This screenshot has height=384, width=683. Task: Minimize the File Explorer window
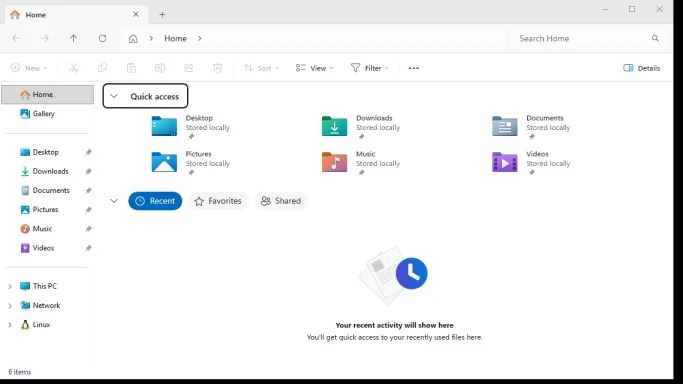605,9
